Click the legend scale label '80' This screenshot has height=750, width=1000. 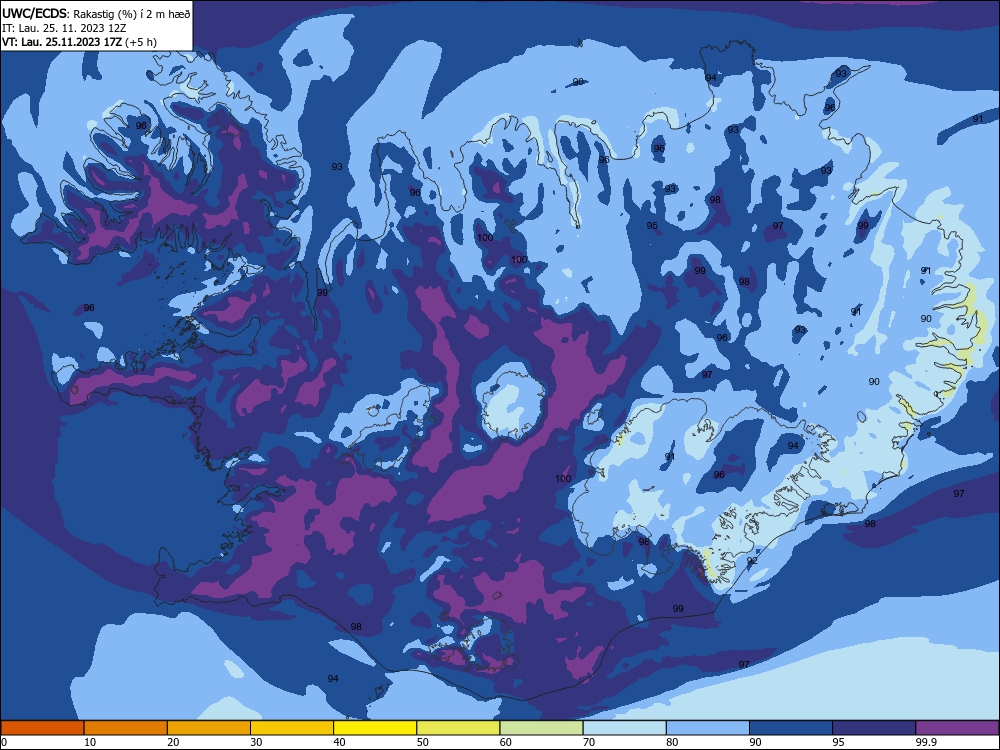pyautogui.click(x=672, y=742)
